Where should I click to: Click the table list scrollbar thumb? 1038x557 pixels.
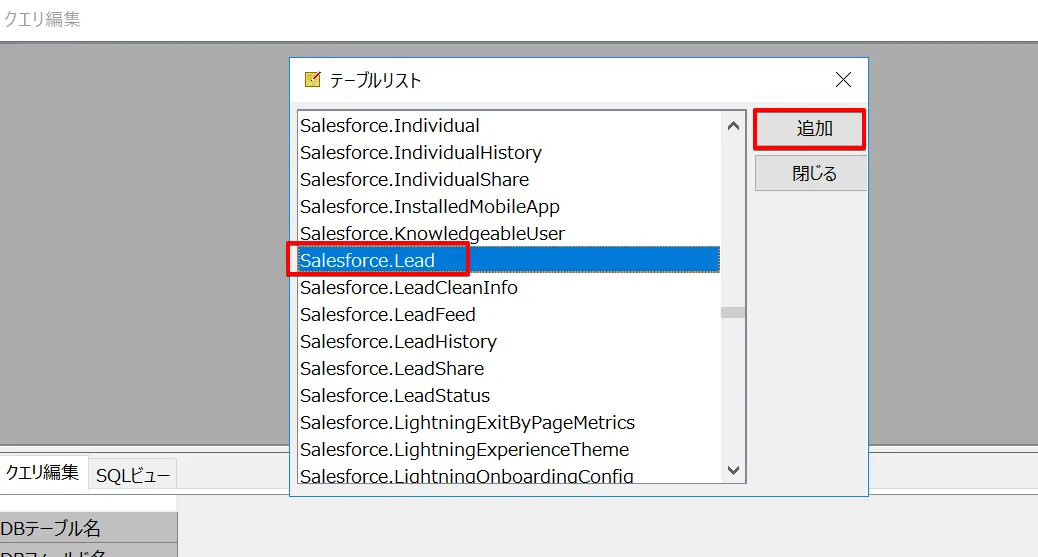coord(733,312)
